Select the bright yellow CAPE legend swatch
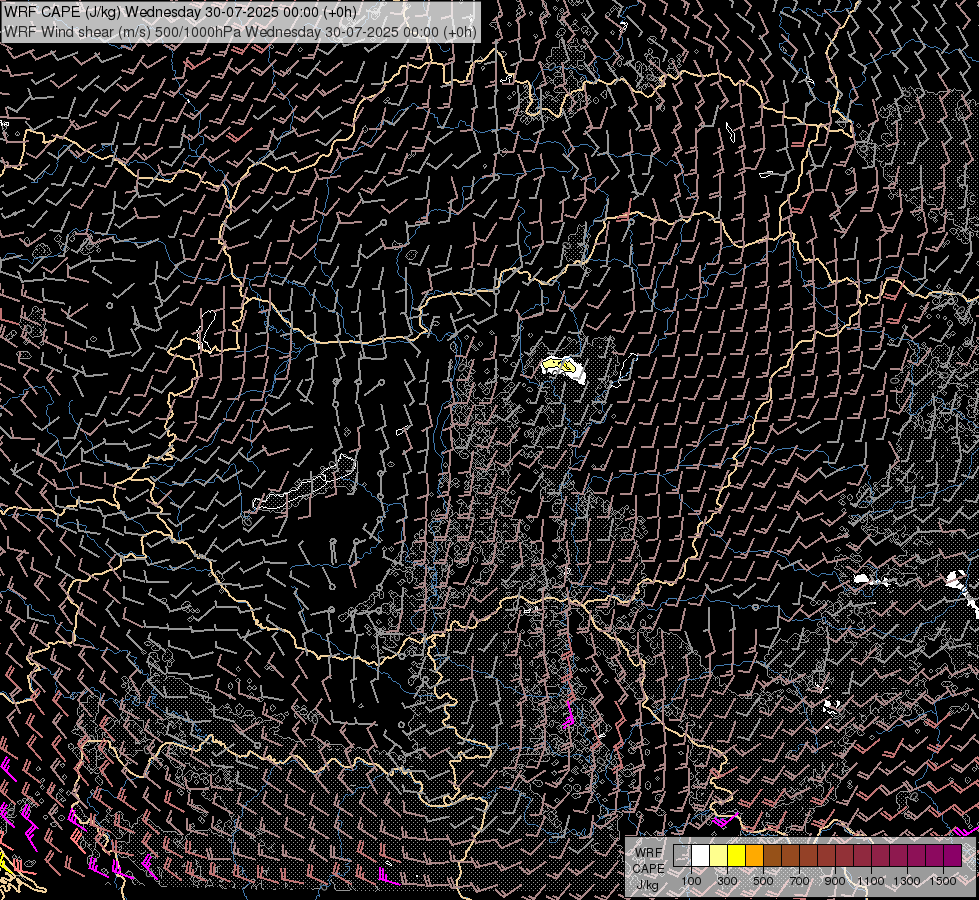This screenshot has height=900, width=979. (x=737, y=855)
